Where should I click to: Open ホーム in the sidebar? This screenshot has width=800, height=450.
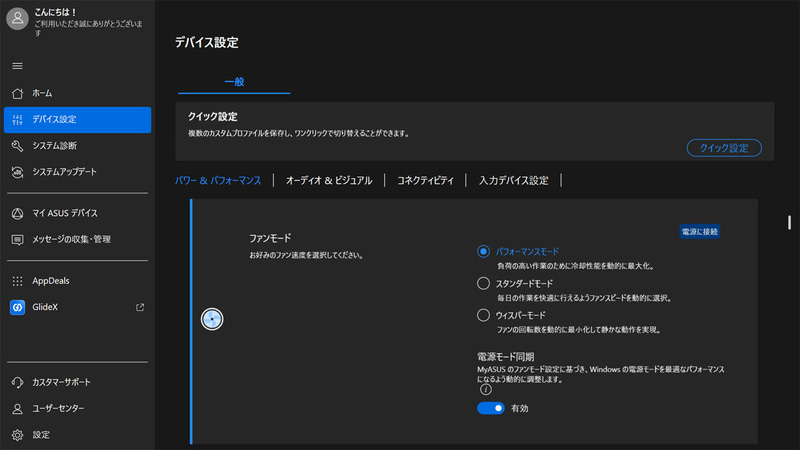coord(78,93)
